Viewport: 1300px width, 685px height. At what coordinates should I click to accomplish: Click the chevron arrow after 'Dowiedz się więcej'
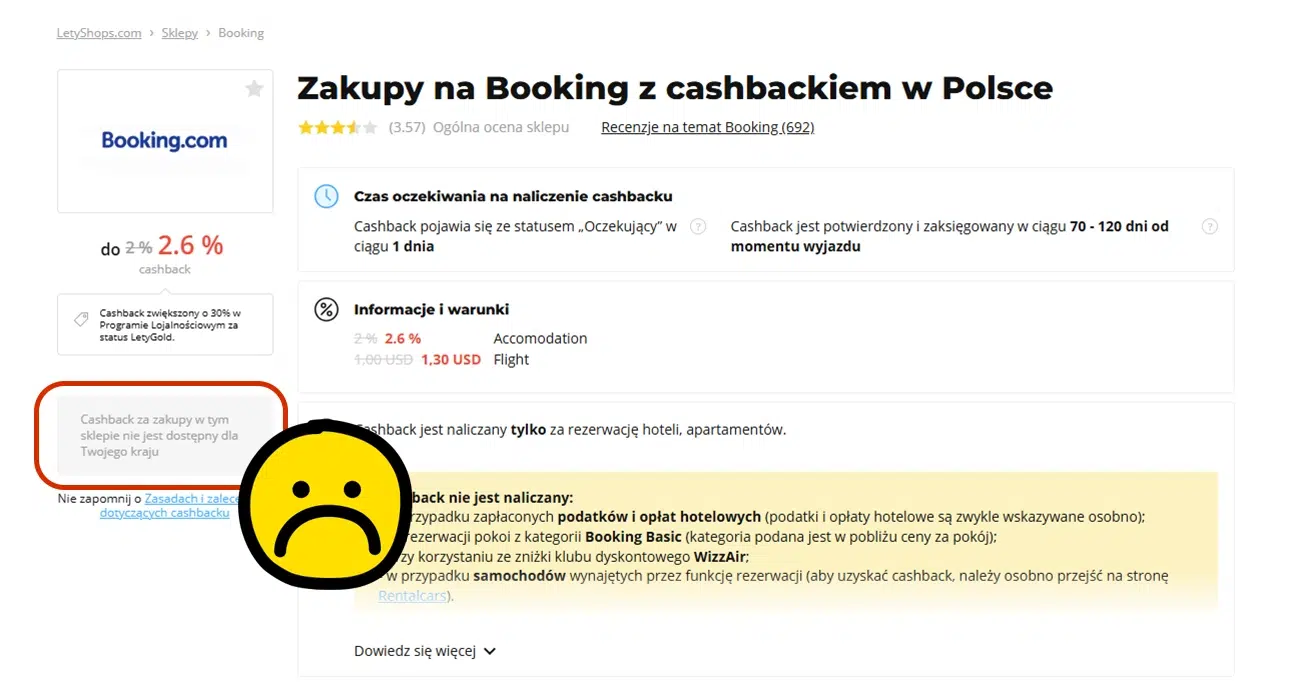pyautogui.click(x=489, y=651)
